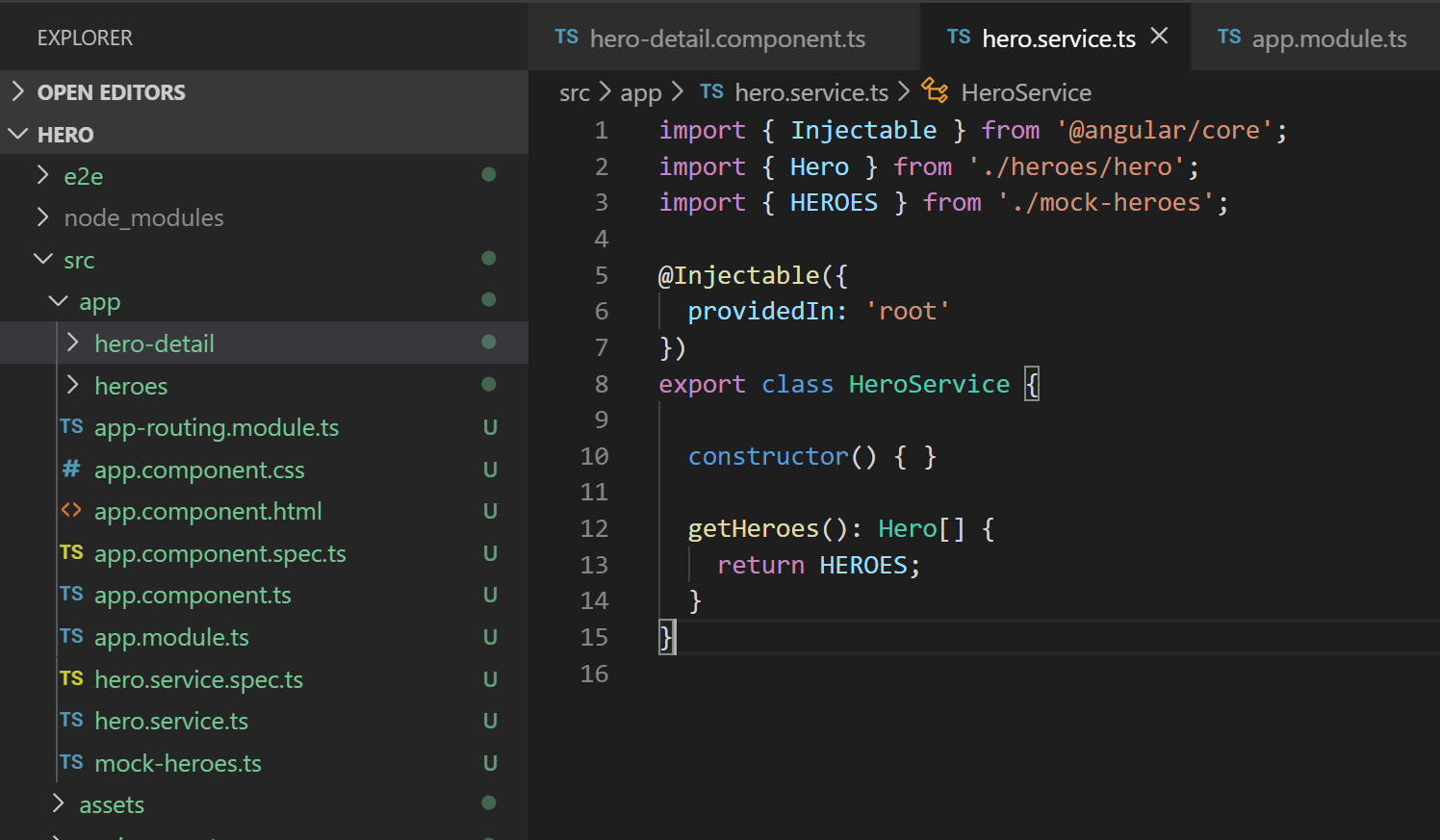Click the src breadcrumb segment
Screen dimensions: 1440x840
point(575,92)
